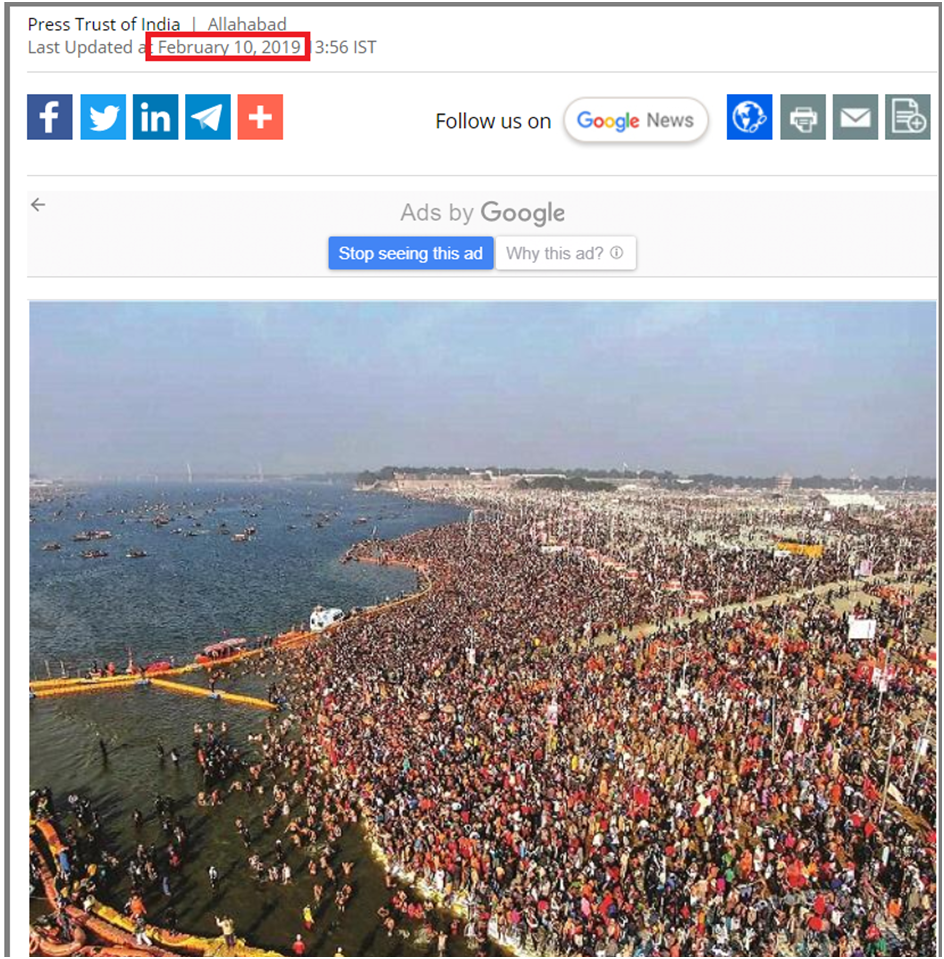Image resolution: width=944 pixels, height=959 pixels.
Task: Click Stop seeing this ad
Action: pyautogui.click(x=411, y=253)
